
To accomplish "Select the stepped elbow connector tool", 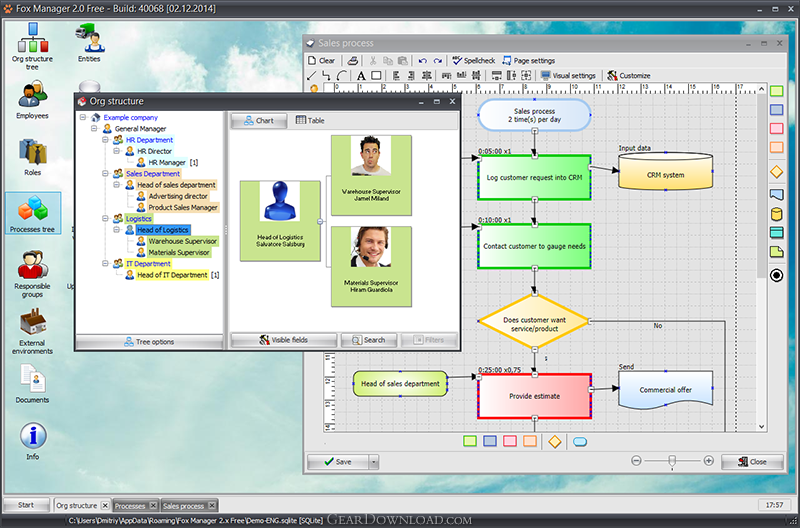I will [327, 76].
